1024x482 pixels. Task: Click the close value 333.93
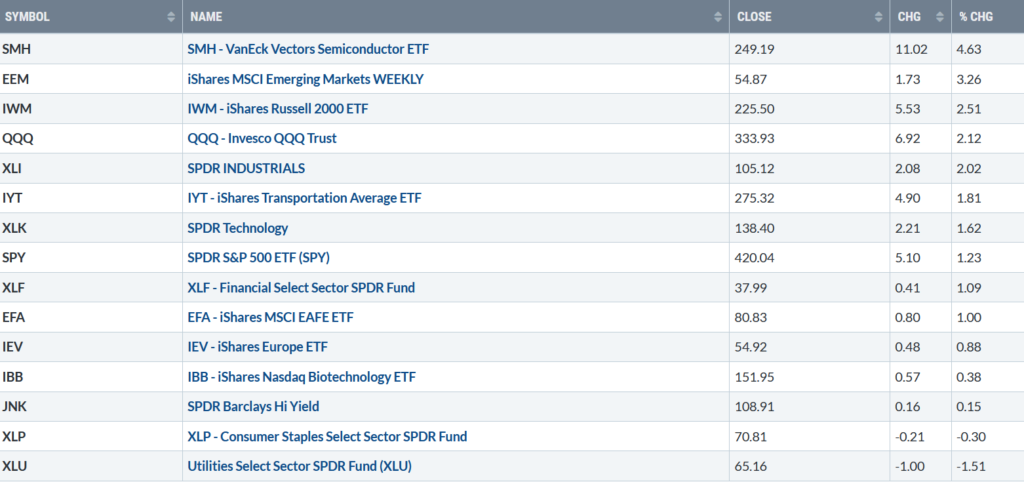point(756,138)
